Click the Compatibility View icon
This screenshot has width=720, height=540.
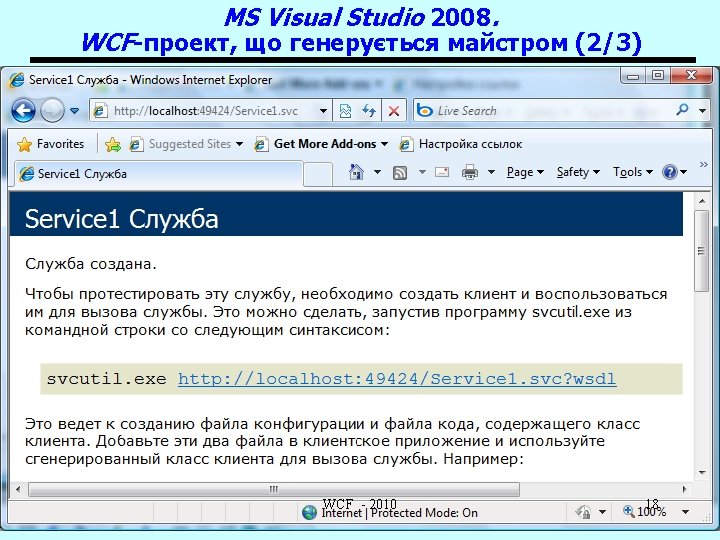pos(345,111)
